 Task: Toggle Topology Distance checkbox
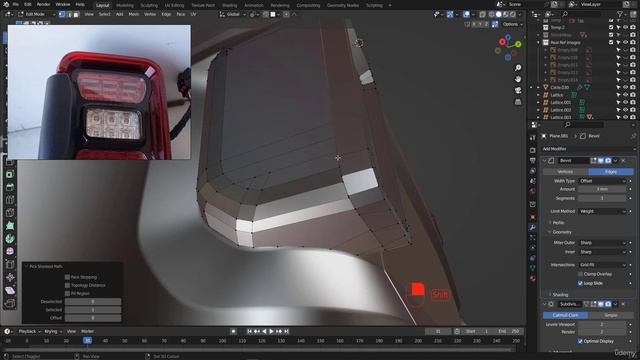67,285
